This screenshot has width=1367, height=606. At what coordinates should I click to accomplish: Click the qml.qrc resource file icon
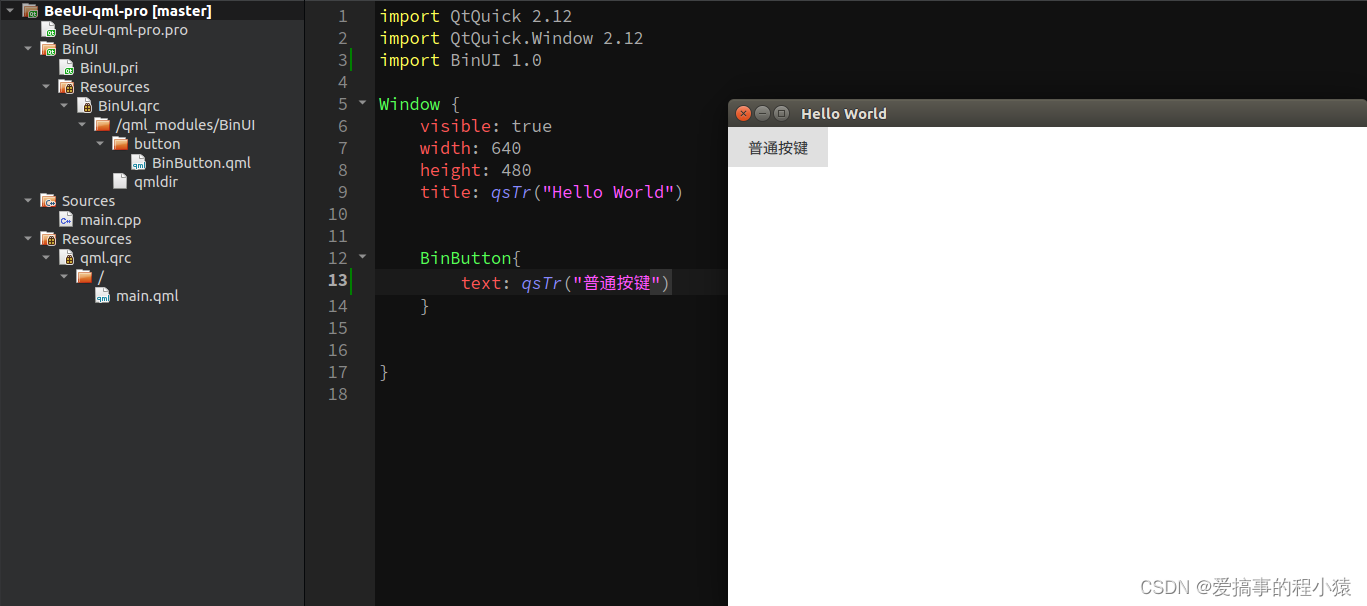(x=66, y=258)
